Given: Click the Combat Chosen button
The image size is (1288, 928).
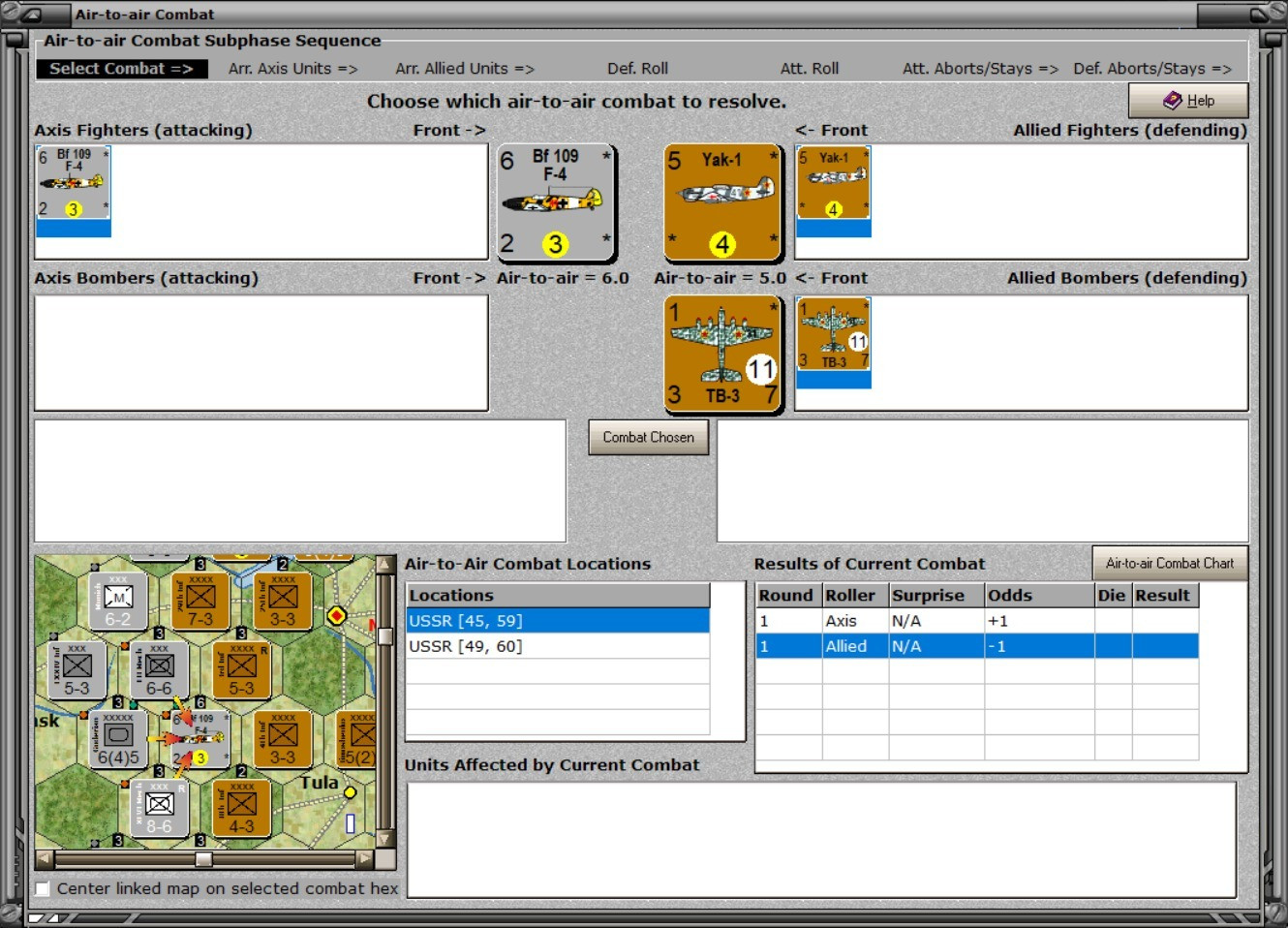Looking at the screenshot, I should (649, 437).
